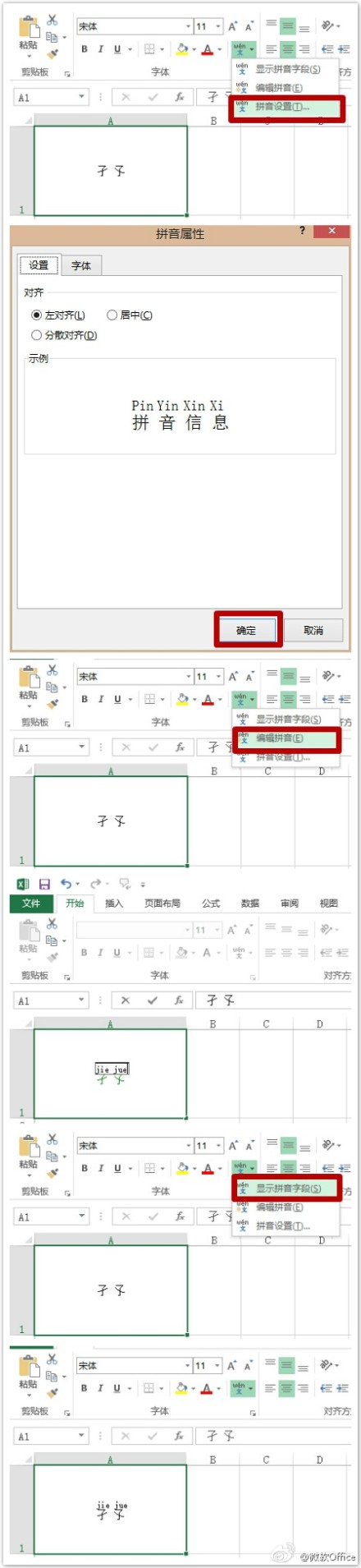Select the 开始 ribbon tab
Viewport: 361px width, 1568px height.
tap(75, 904)
